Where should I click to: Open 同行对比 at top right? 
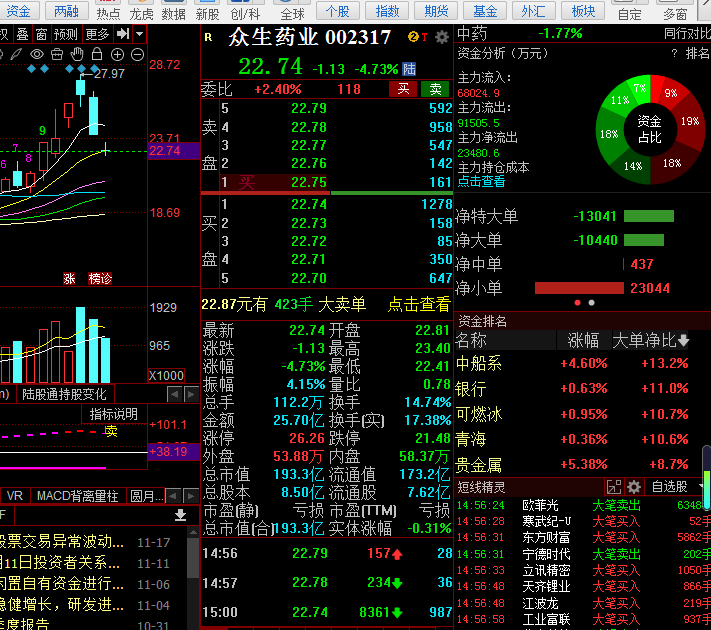coord(687,34)
